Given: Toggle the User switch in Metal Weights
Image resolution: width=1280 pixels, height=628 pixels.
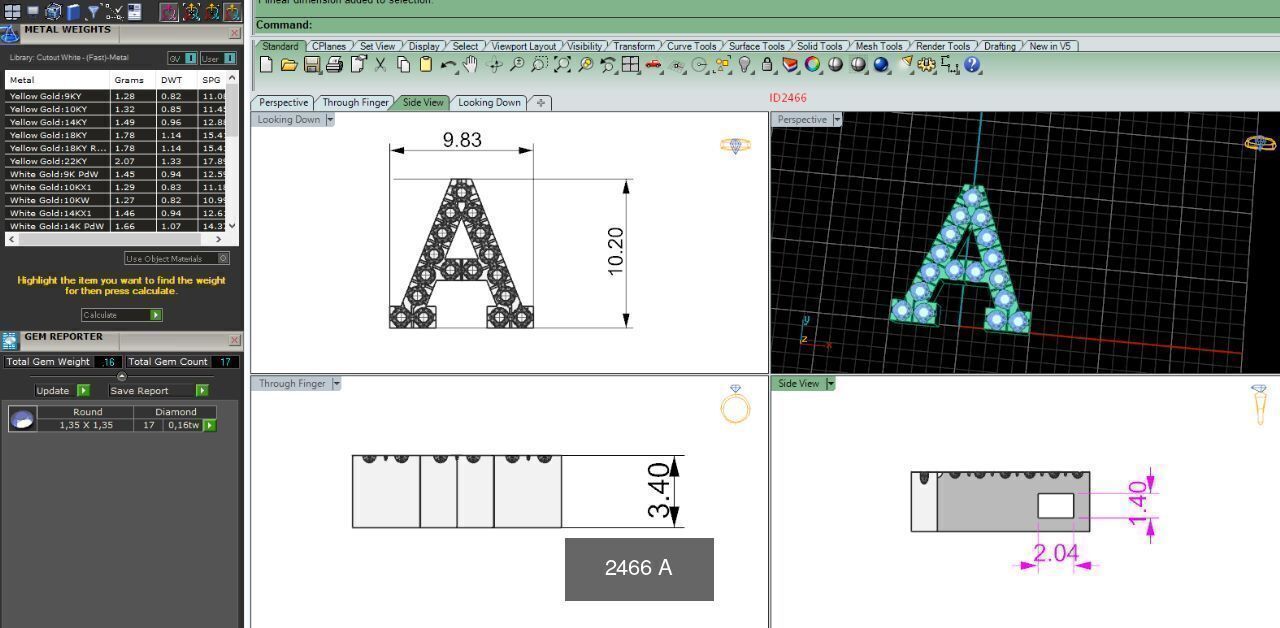Looking at the screenshot, I should click(217, 58).
